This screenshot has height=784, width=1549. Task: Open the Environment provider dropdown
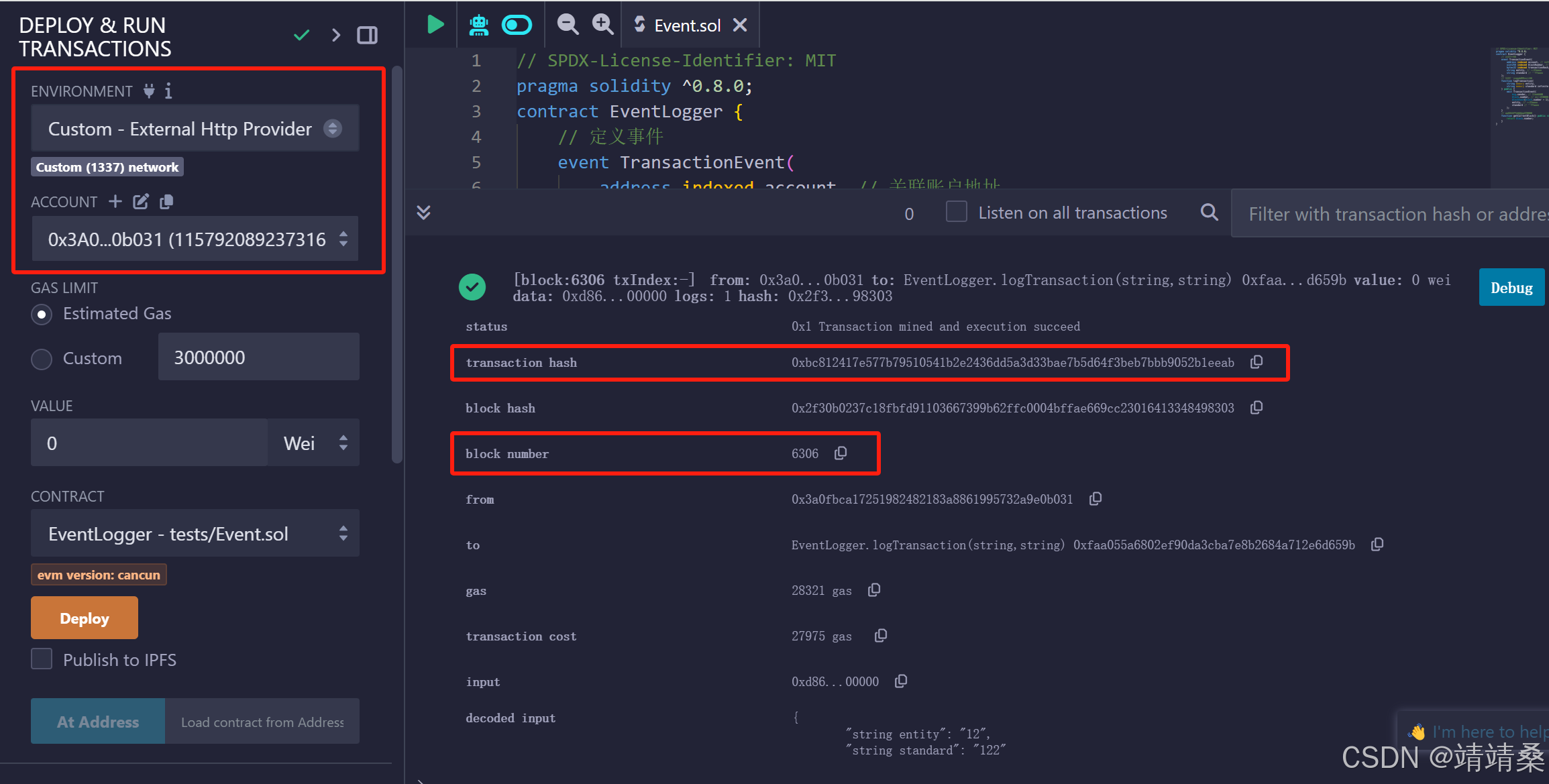pos(195,129)
